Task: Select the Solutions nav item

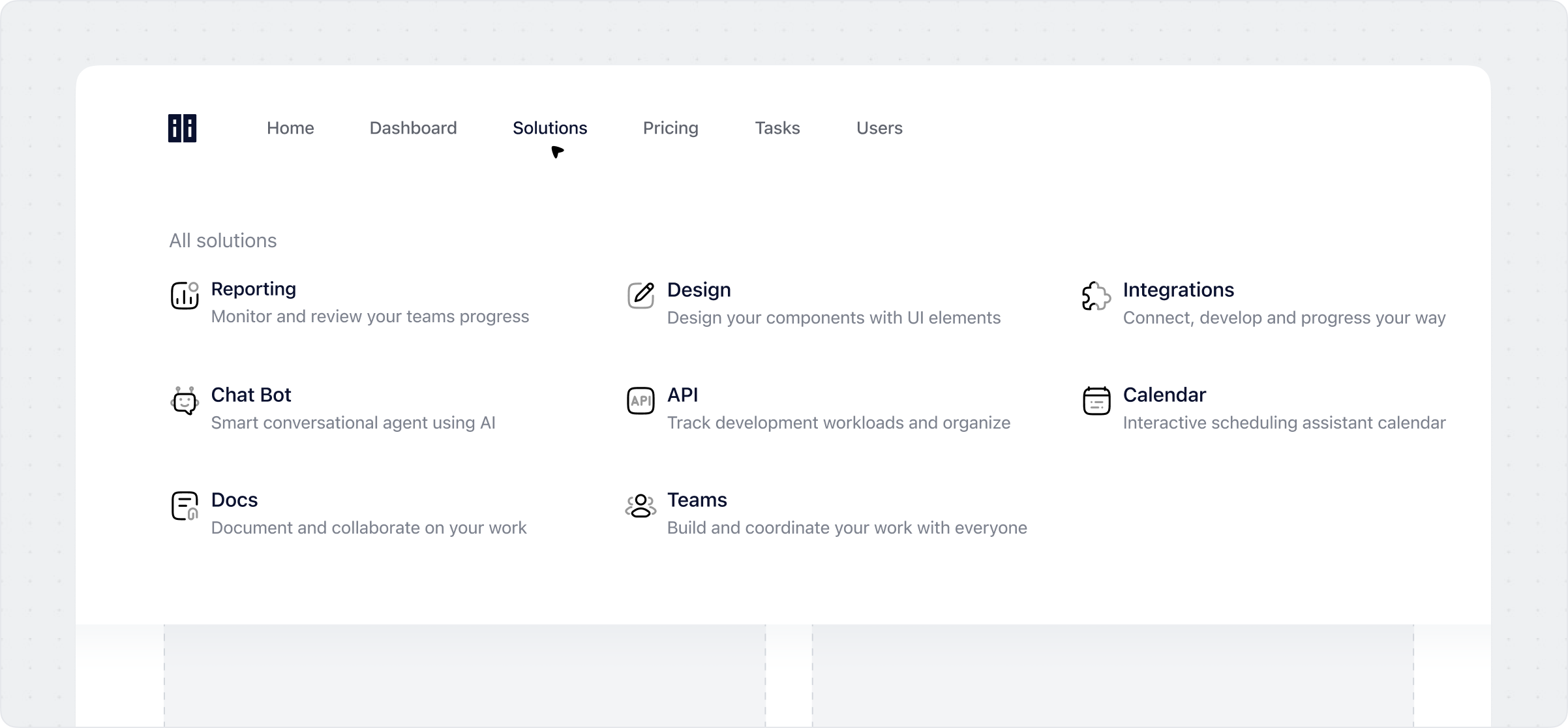Action: [550, 128]
